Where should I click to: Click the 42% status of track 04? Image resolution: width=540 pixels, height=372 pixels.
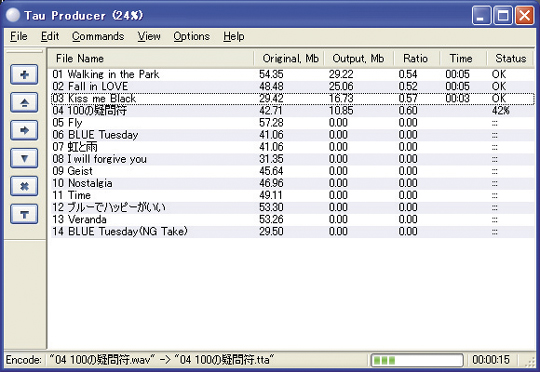[x=501, y=111]
